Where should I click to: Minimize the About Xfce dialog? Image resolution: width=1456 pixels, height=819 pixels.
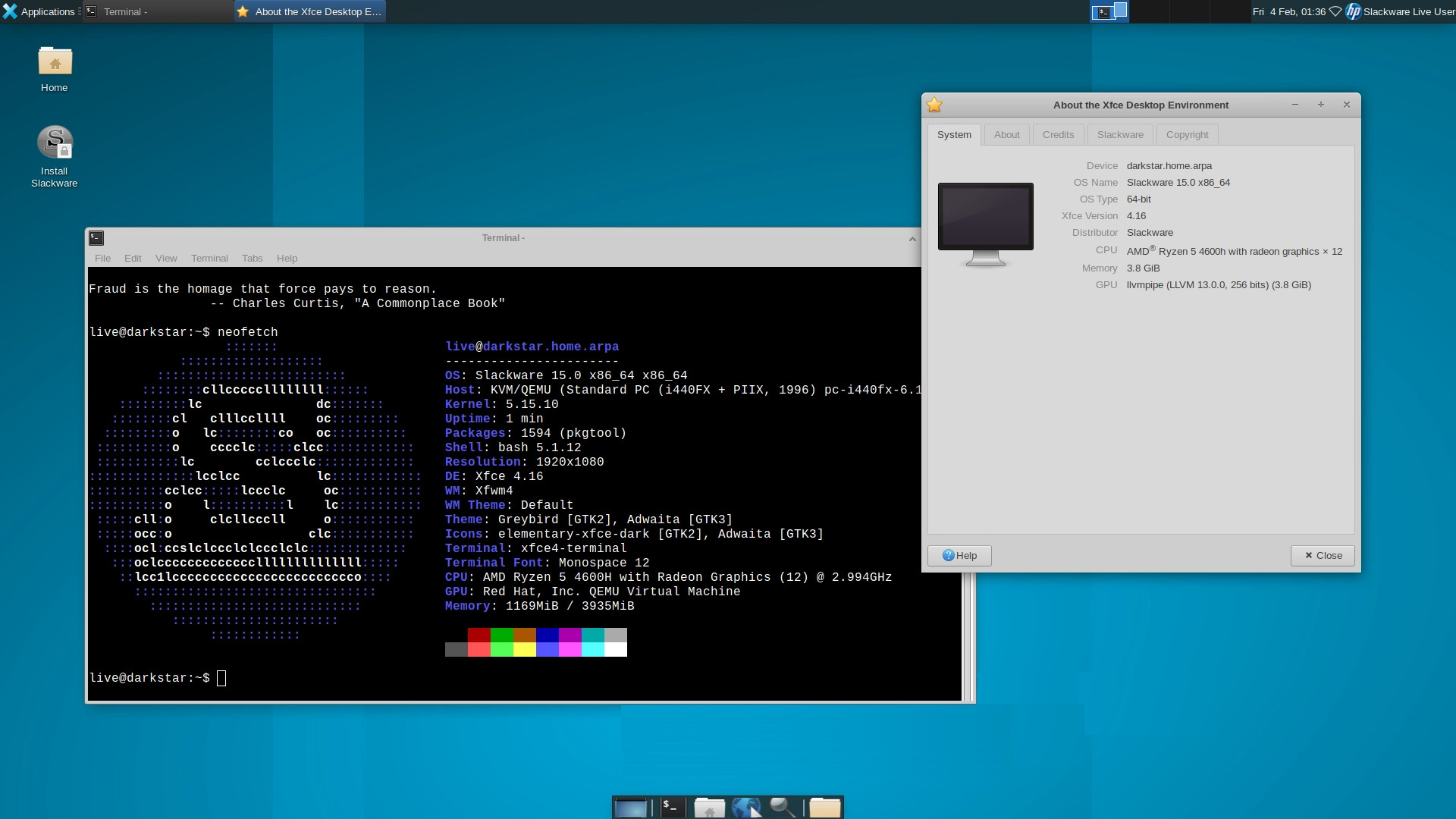click(x=1295, y=105)
